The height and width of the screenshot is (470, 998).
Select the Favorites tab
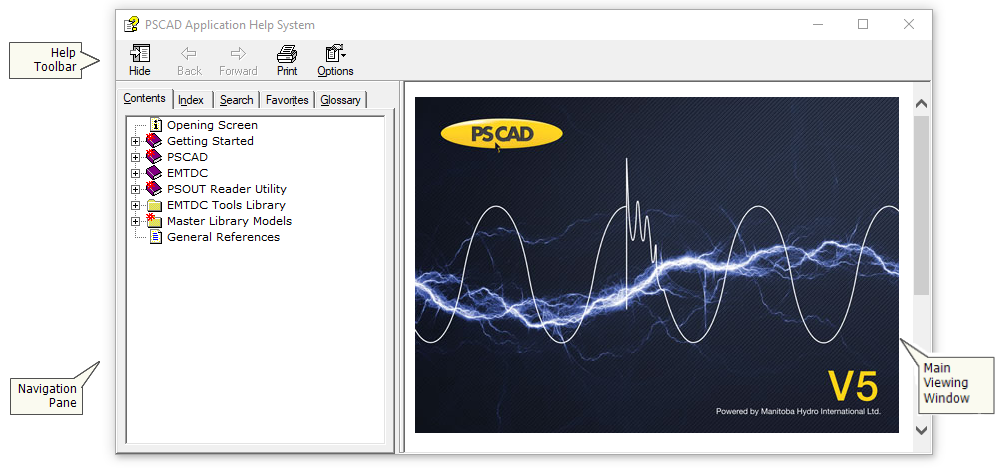tap(287, 100)
